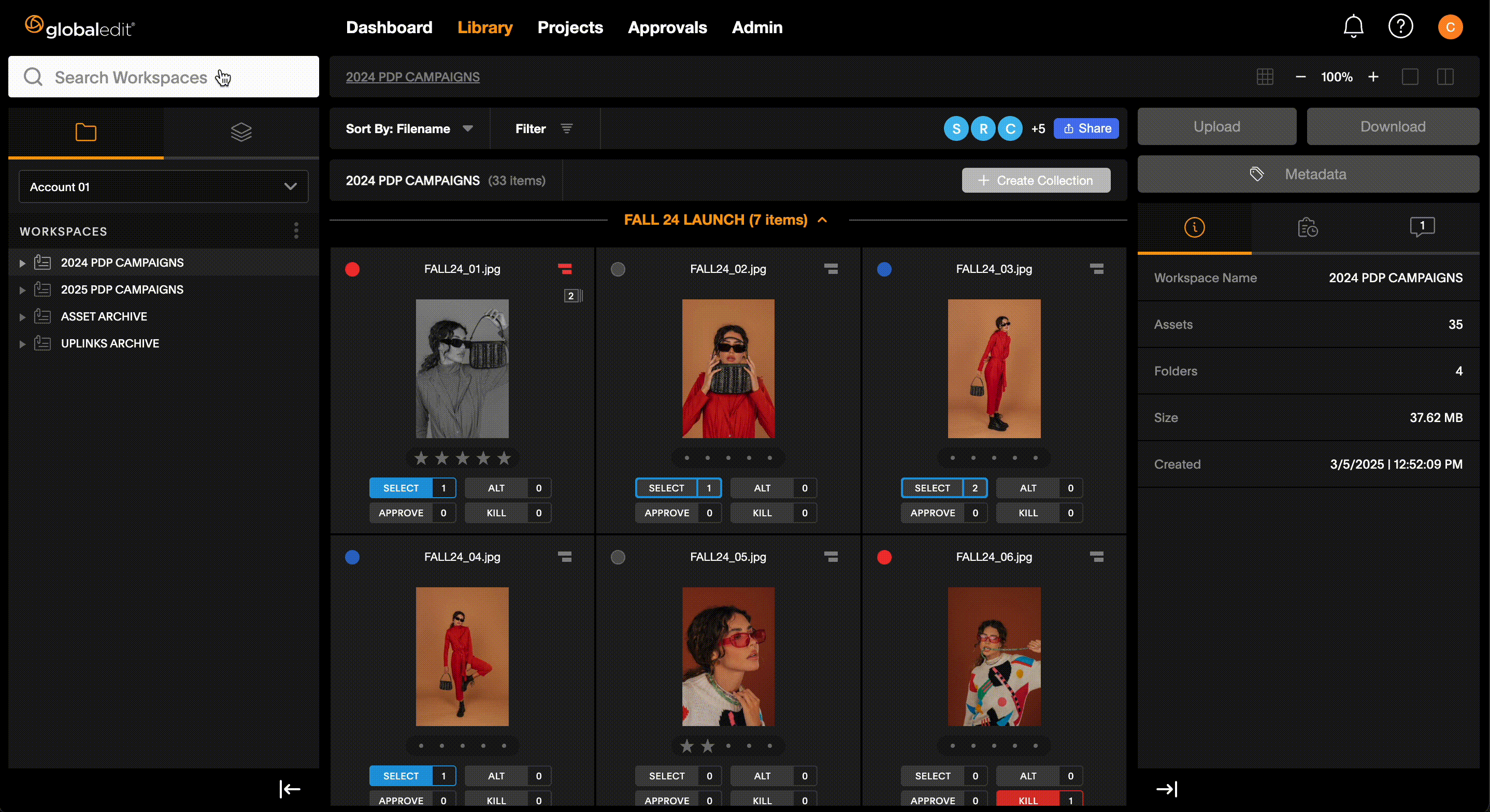Click the Metadata button

pyautogui.click(x=1308, y=174)
